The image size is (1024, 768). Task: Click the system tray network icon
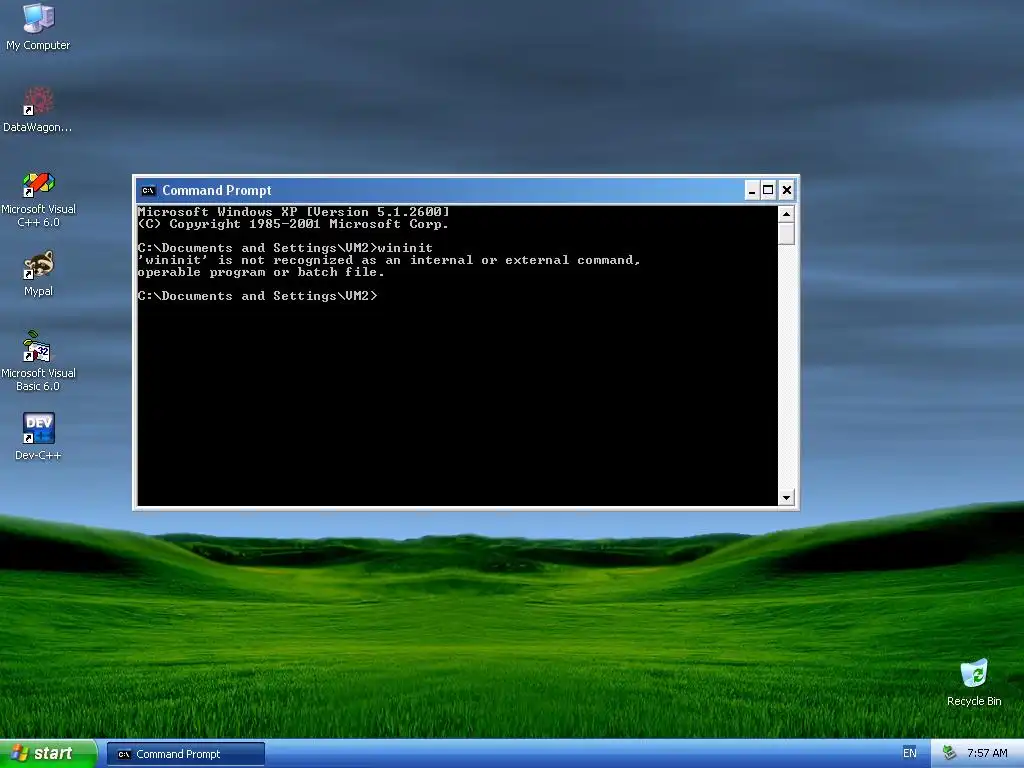[949, 754]
